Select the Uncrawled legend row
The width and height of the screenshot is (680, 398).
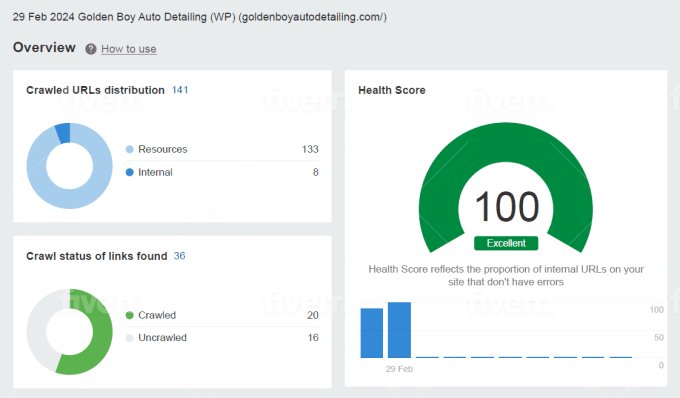pos(222,337)
